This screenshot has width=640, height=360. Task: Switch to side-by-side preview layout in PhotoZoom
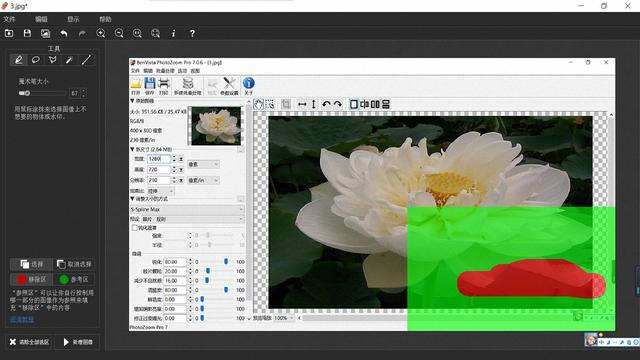click(x=375, y=104)
